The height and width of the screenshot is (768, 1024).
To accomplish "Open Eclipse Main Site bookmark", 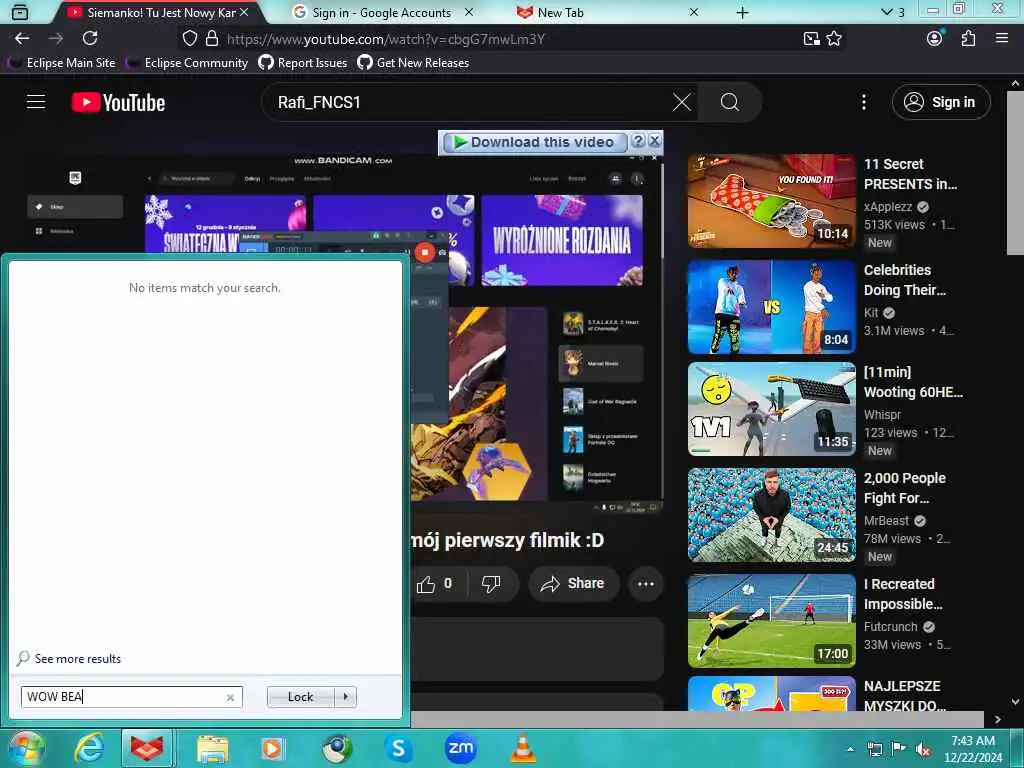I will (x=62, y=63).
